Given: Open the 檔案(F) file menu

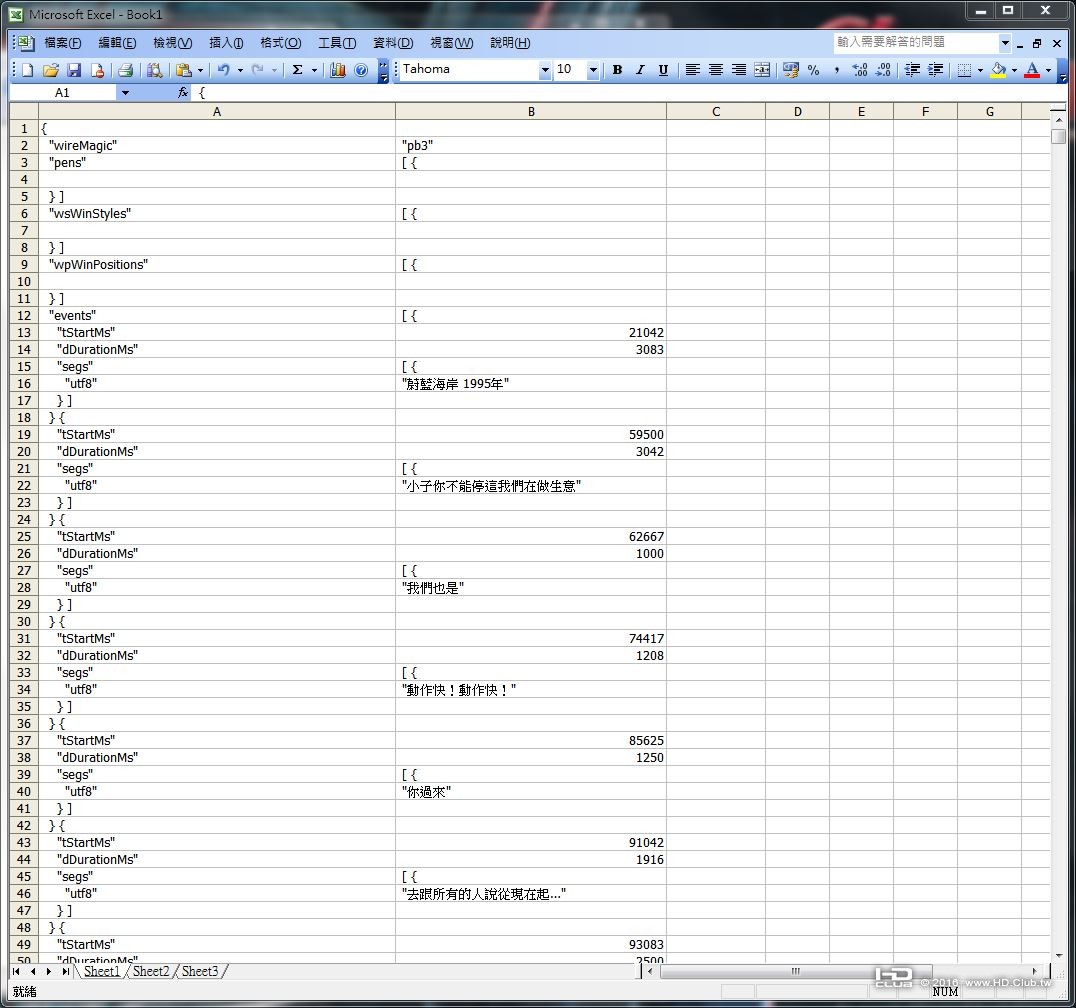Looking at the screenshot, I should coord(62,43).
